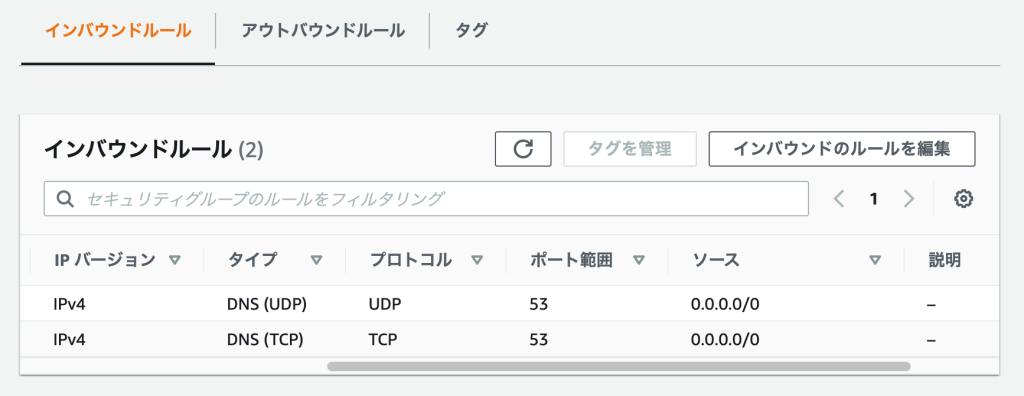
Task: Go to next page arrow
Action: pyautogui.click(x=908, y=199)
